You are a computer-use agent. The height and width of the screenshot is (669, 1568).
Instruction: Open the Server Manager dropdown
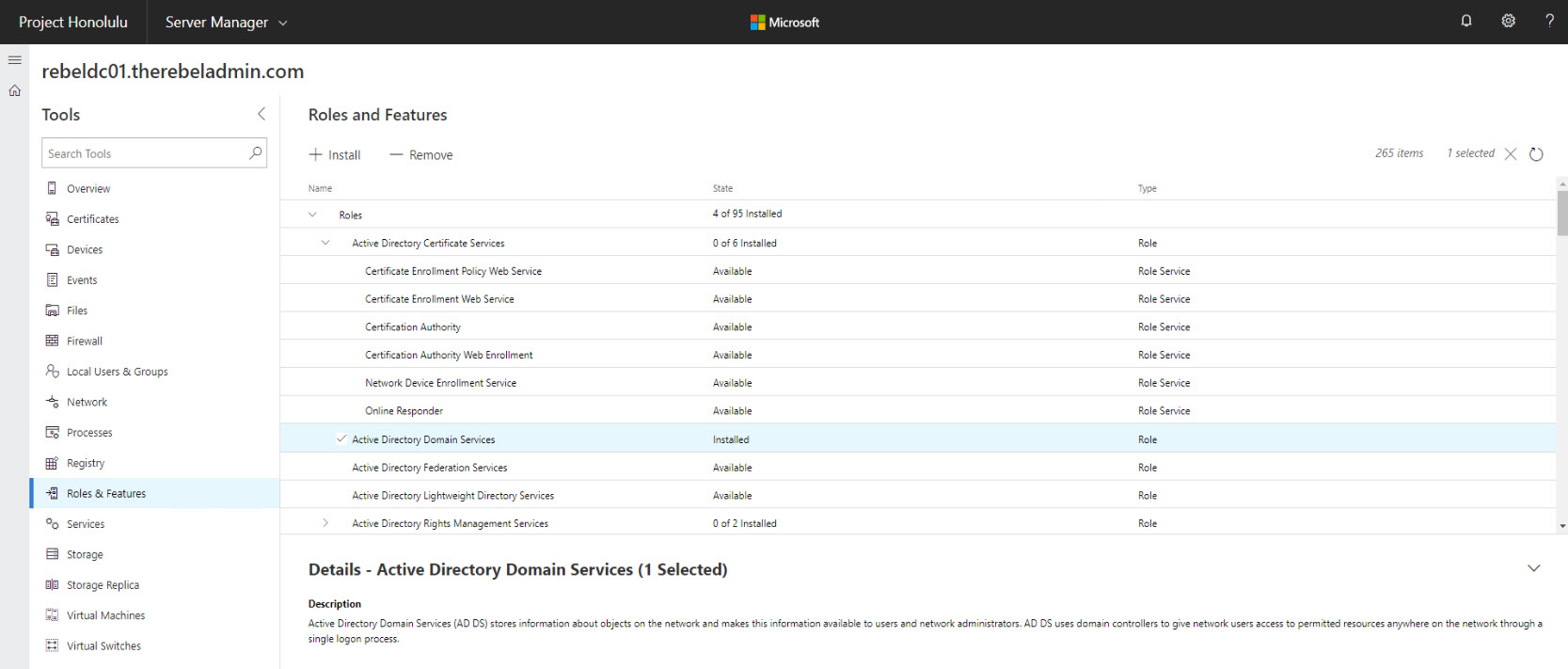(x=227, y=22)
